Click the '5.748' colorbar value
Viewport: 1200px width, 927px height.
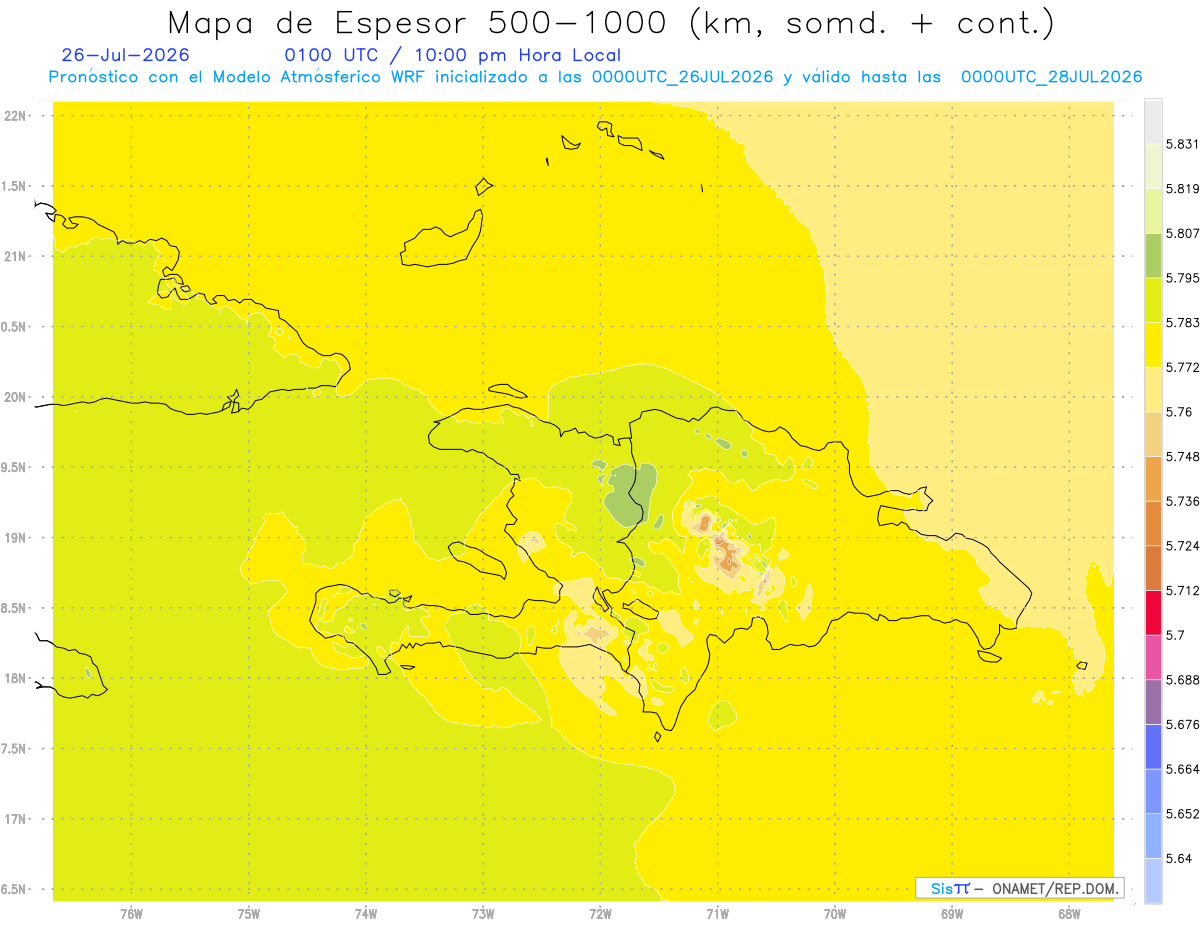coord(1182,456)
